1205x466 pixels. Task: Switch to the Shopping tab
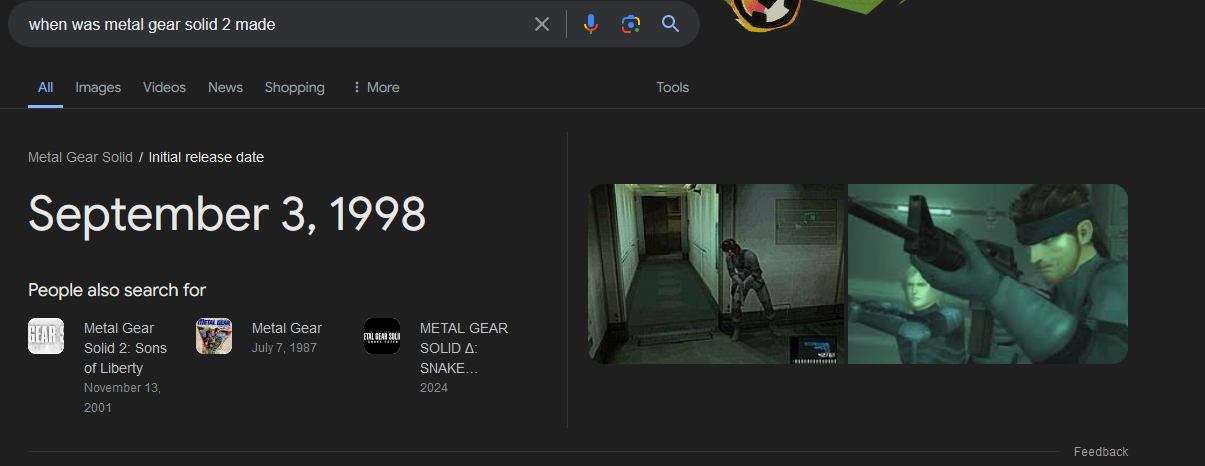(x=294, y=87)
